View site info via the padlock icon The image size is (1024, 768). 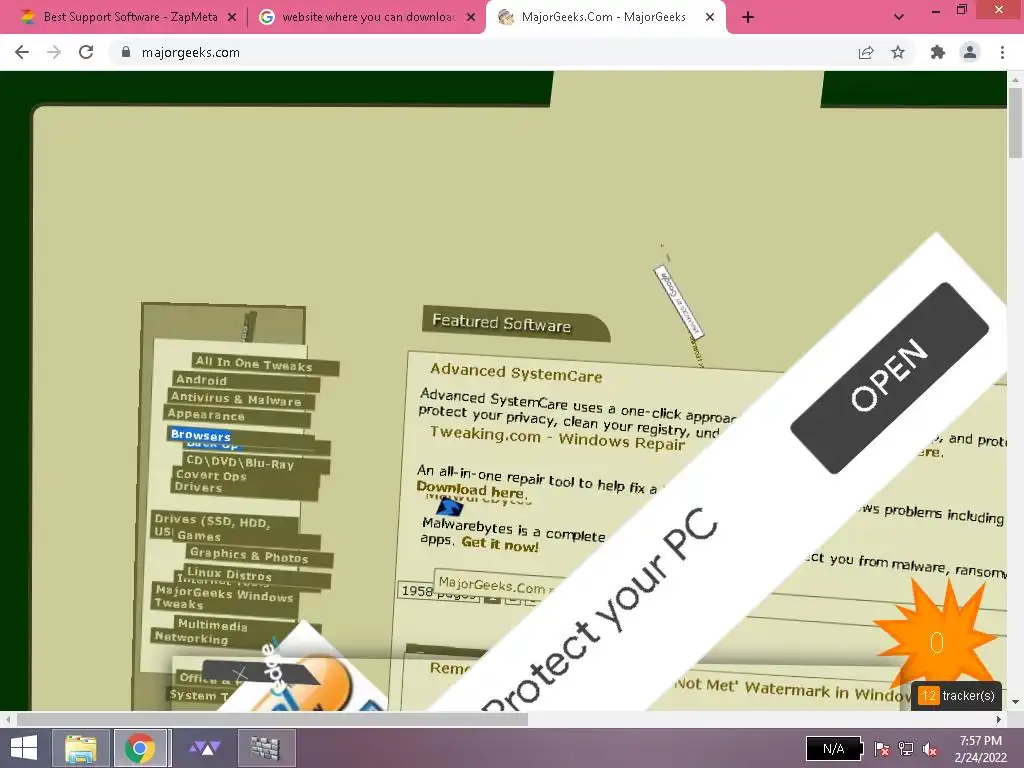(126, 52)
